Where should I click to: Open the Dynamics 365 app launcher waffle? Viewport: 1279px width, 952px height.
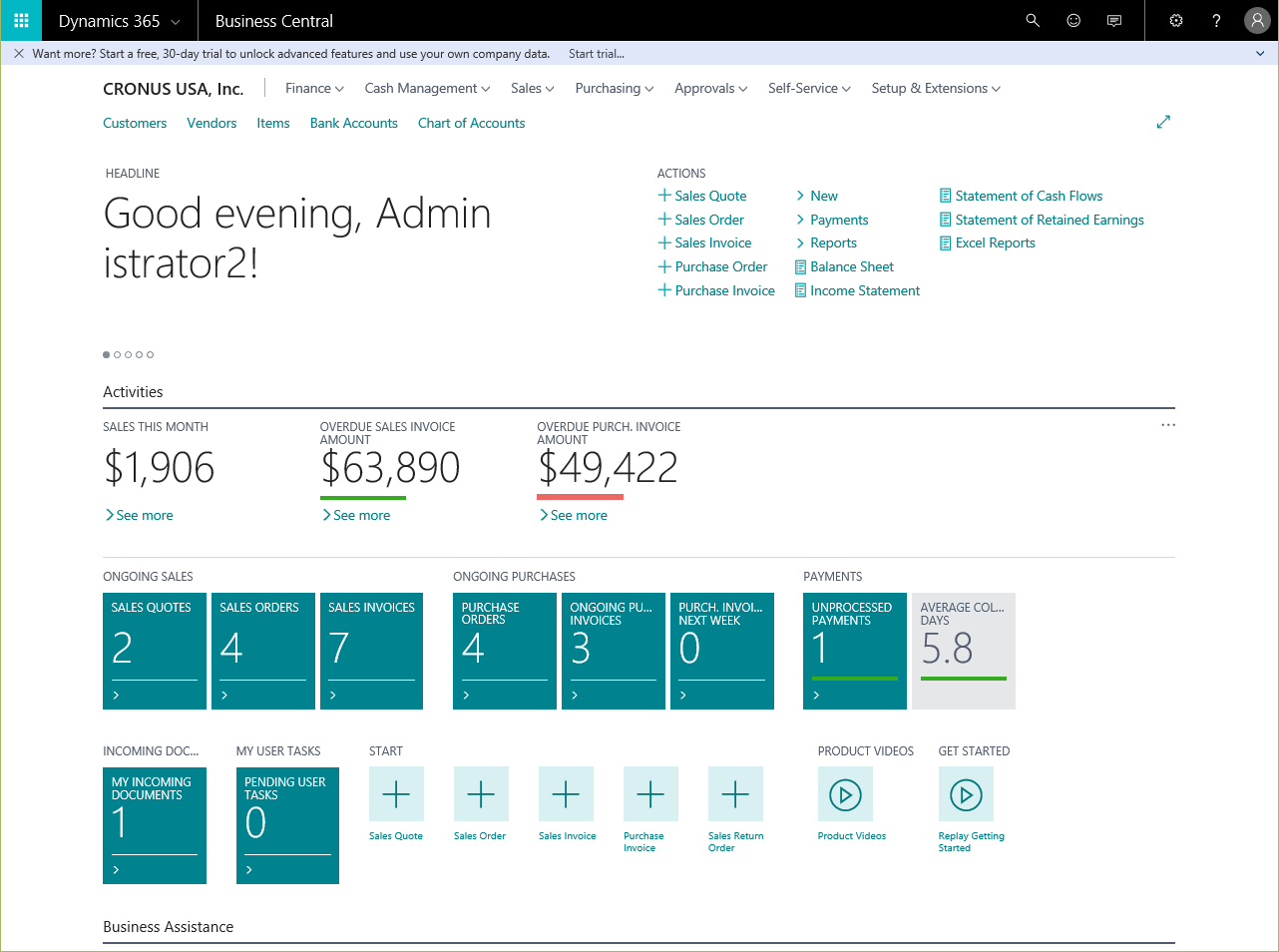click(x=21, y=20)
